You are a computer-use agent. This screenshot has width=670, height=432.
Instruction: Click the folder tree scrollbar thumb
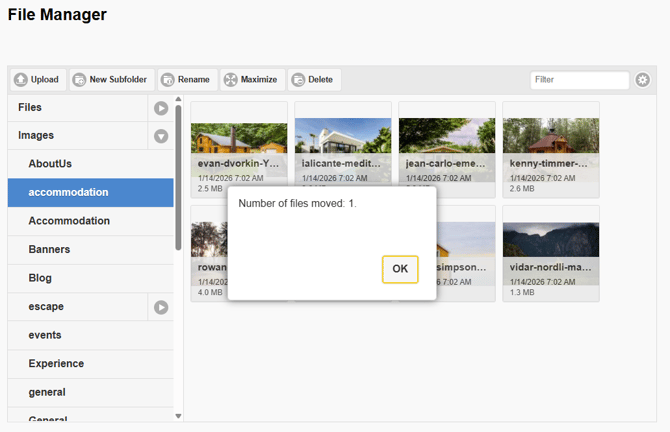(x=179, y=177)
